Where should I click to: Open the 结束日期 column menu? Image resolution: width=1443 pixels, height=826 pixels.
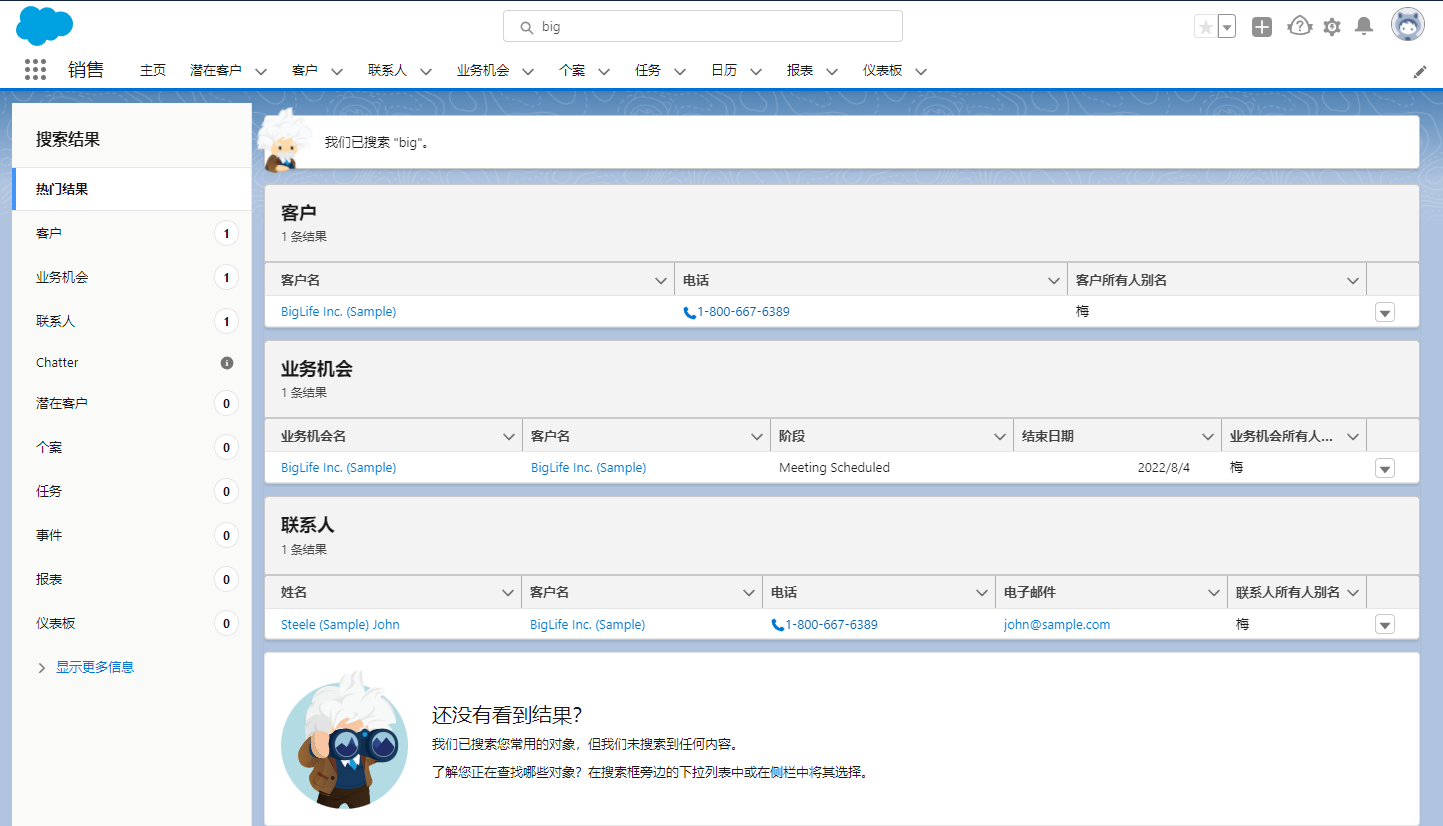tap(1208, 437)
